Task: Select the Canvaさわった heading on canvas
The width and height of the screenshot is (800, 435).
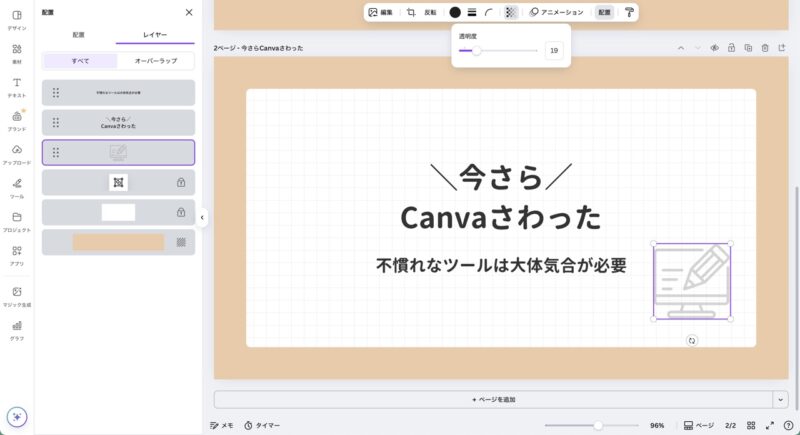Action: 501,217
